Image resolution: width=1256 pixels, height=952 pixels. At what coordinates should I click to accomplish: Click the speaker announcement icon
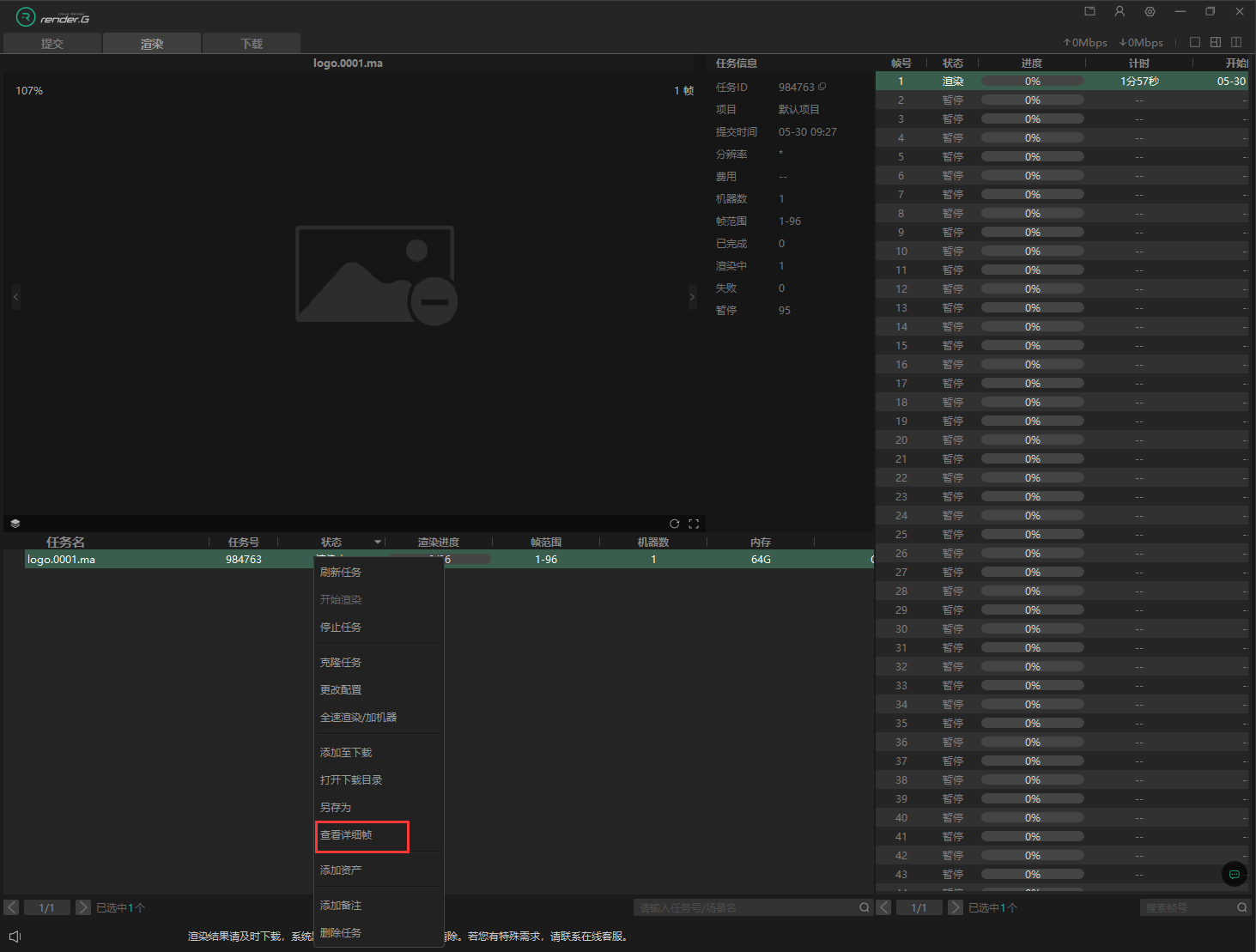(x=15, y=936)
